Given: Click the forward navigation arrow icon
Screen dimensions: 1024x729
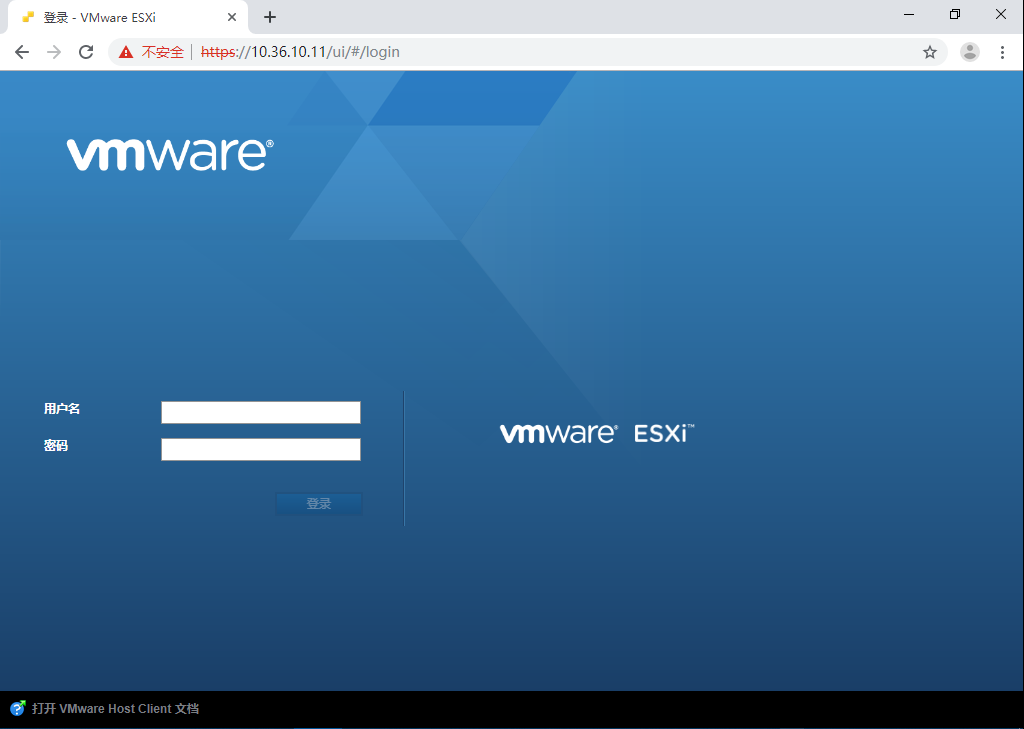Looking at the screenshot, I should (x=53, y=51).
